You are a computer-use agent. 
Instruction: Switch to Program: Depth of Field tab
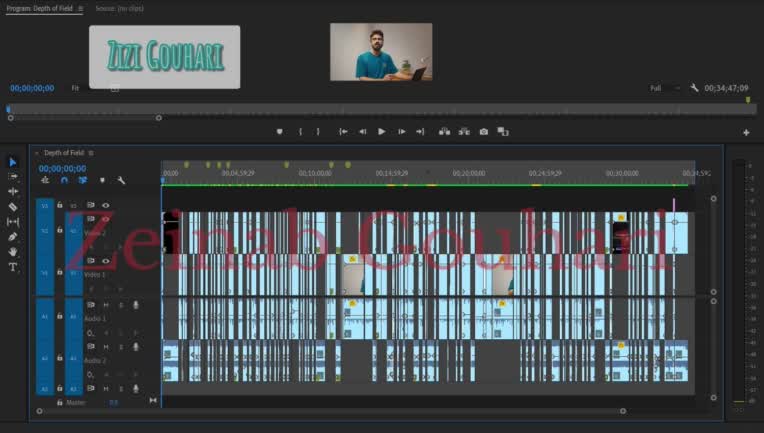(x=39, y=8)
